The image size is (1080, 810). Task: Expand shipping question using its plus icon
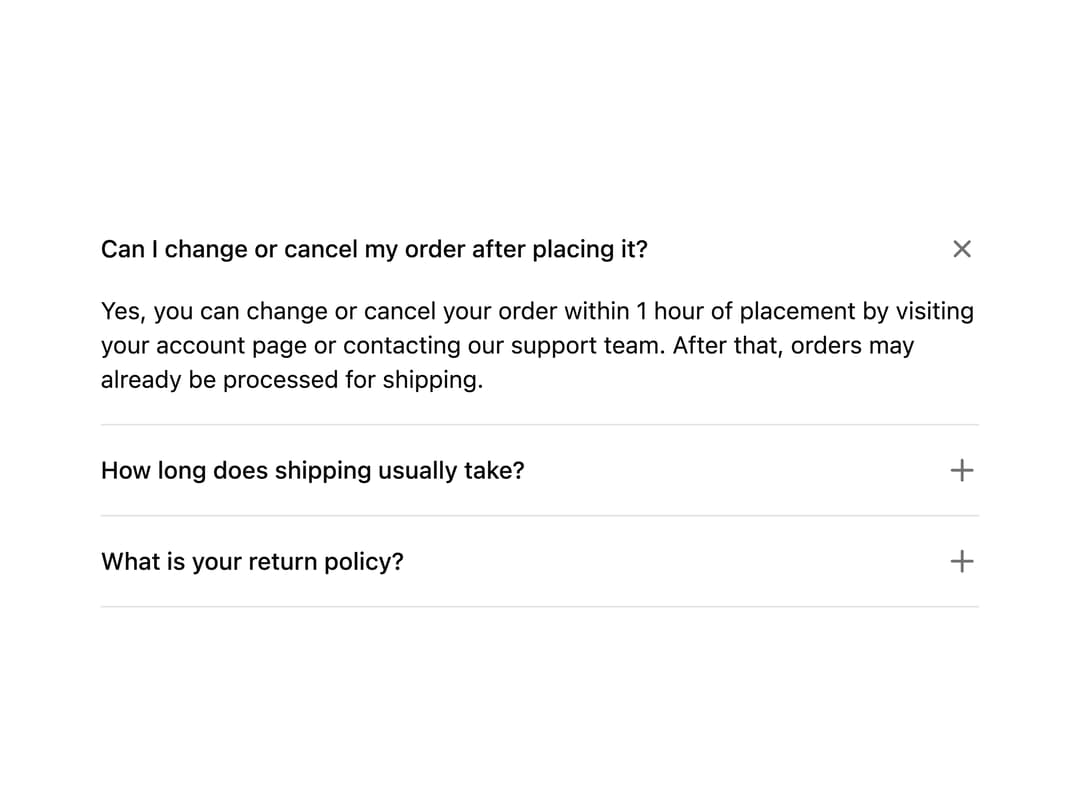(962, 470)
